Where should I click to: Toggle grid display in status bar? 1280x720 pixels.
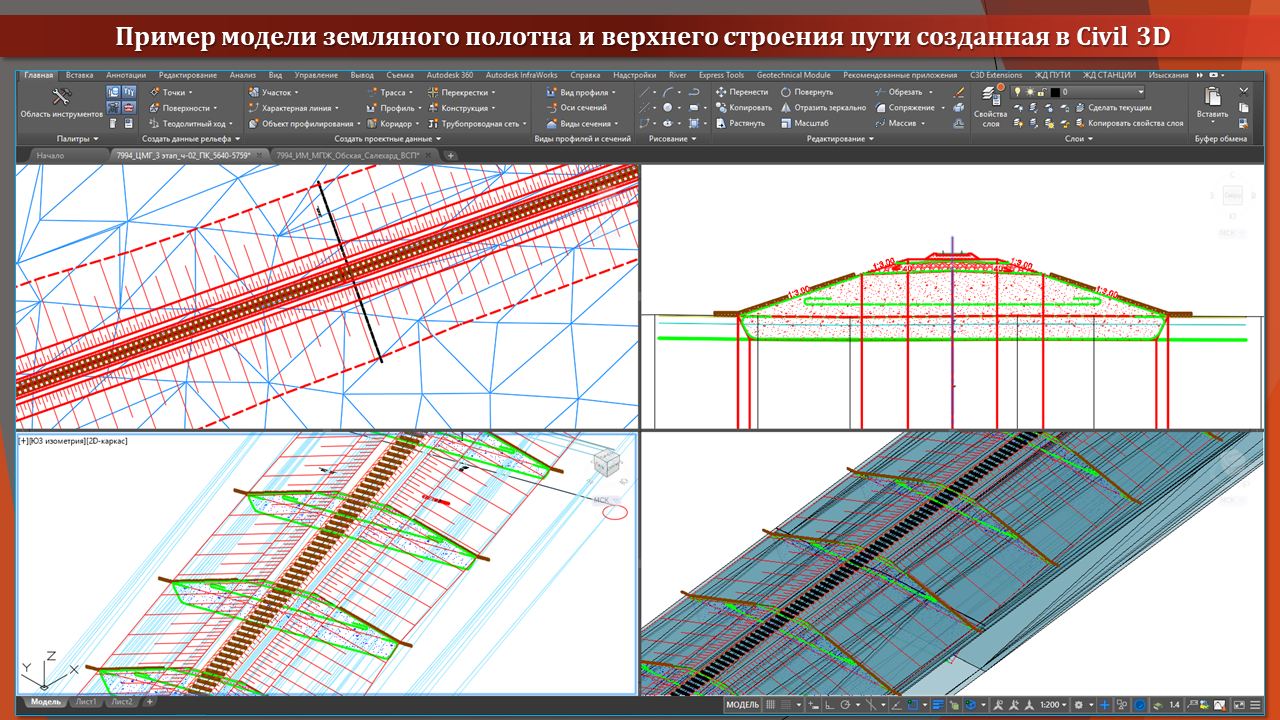pyautogui.click(x=770, y=704)
